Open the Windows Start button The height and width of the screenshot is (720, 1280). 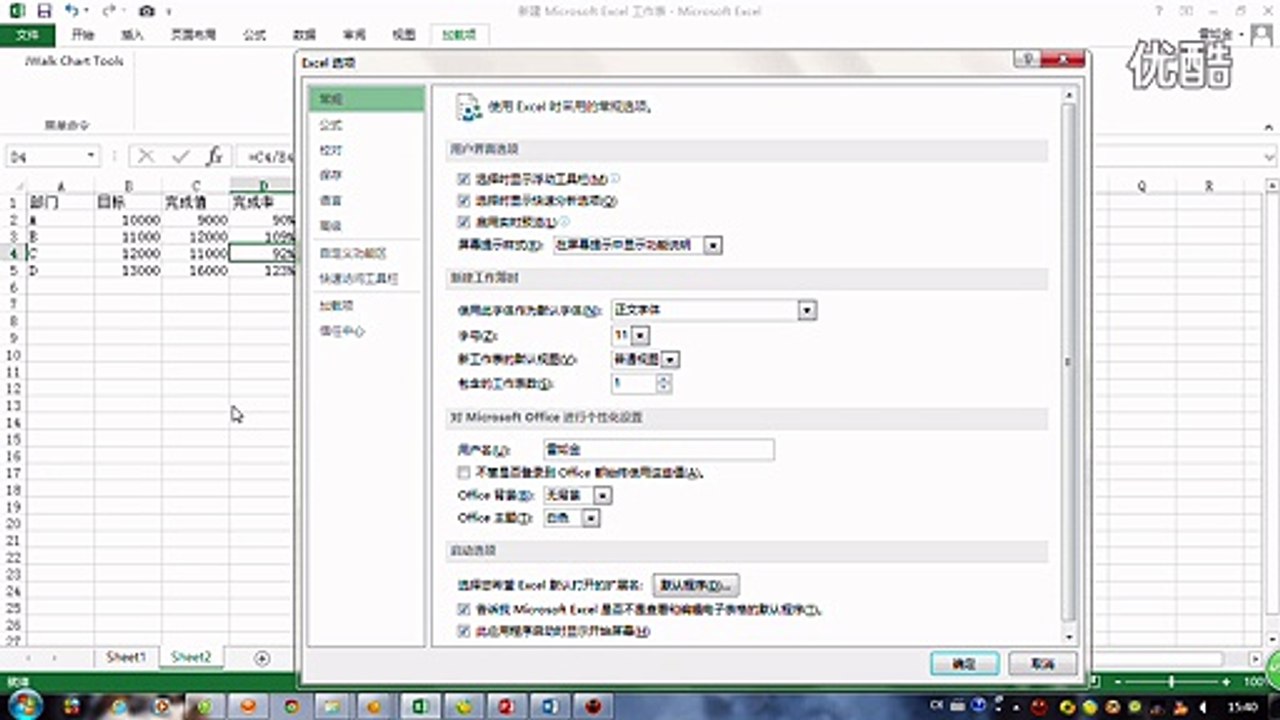click(25, 705)
